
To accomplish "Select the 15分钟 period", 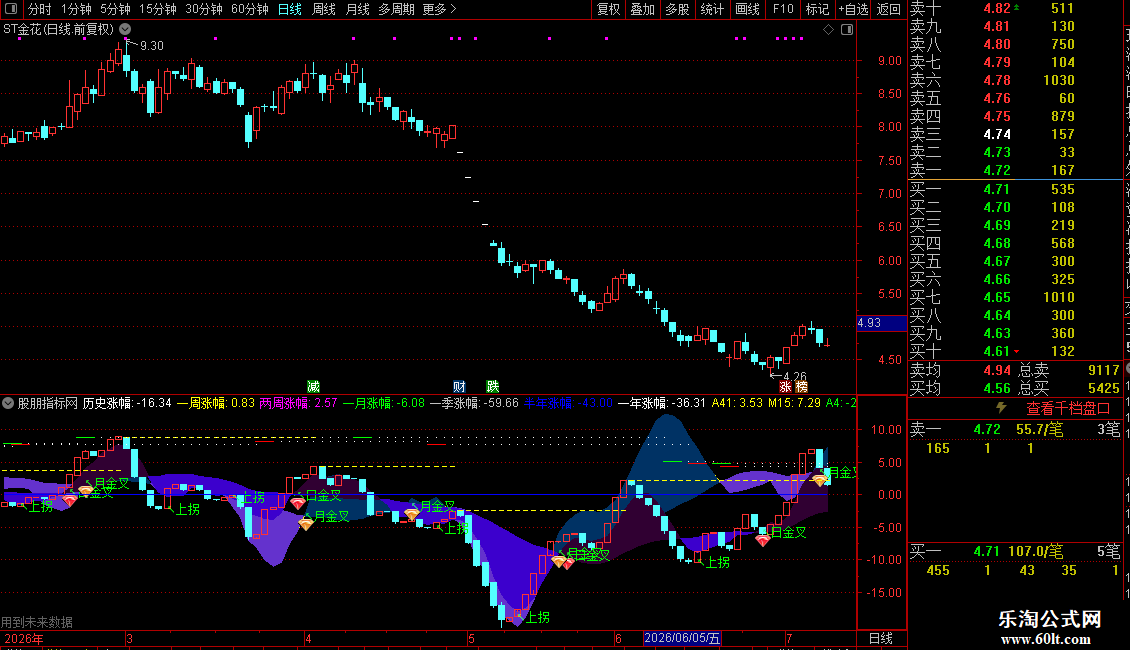I will point(158,9).
